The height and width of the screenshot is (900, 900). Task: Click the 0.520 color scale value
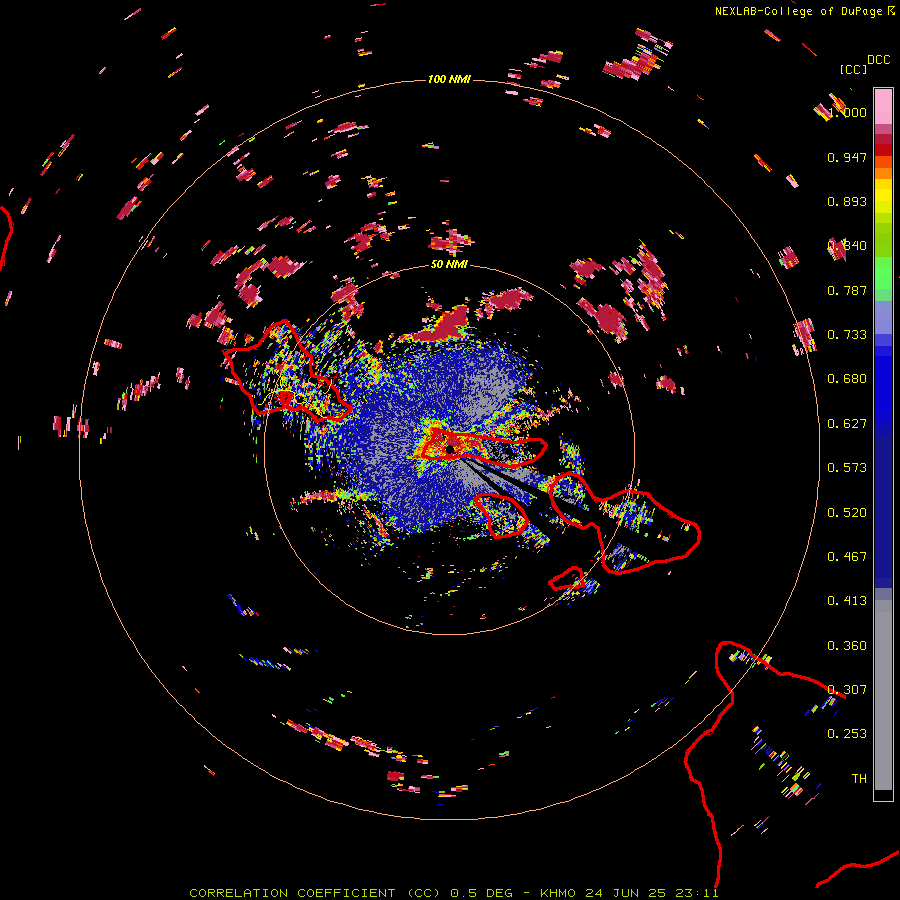847,513
